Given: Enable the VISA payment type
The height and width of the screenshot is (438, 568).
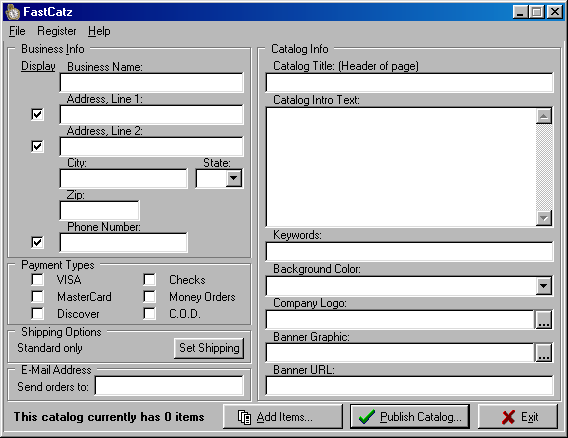Looking at the screenshot, I should point(37,279).
